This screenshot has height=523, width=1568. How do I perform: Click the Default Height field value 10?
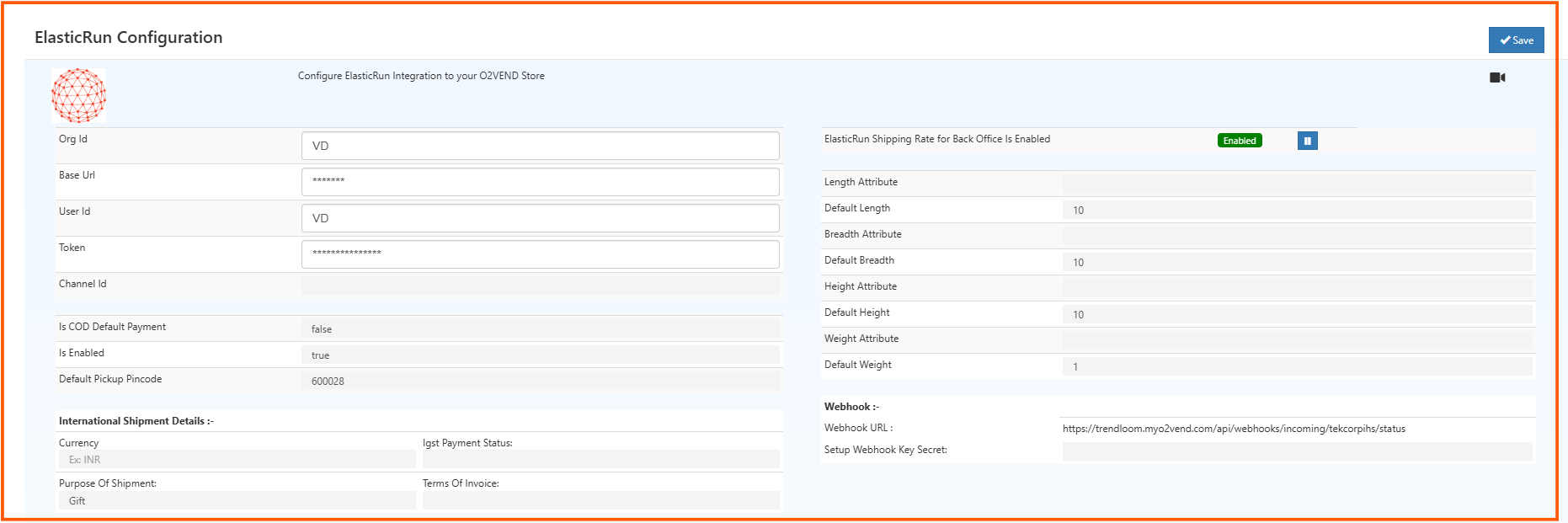pyautogui.click(x=1297, y=314)
